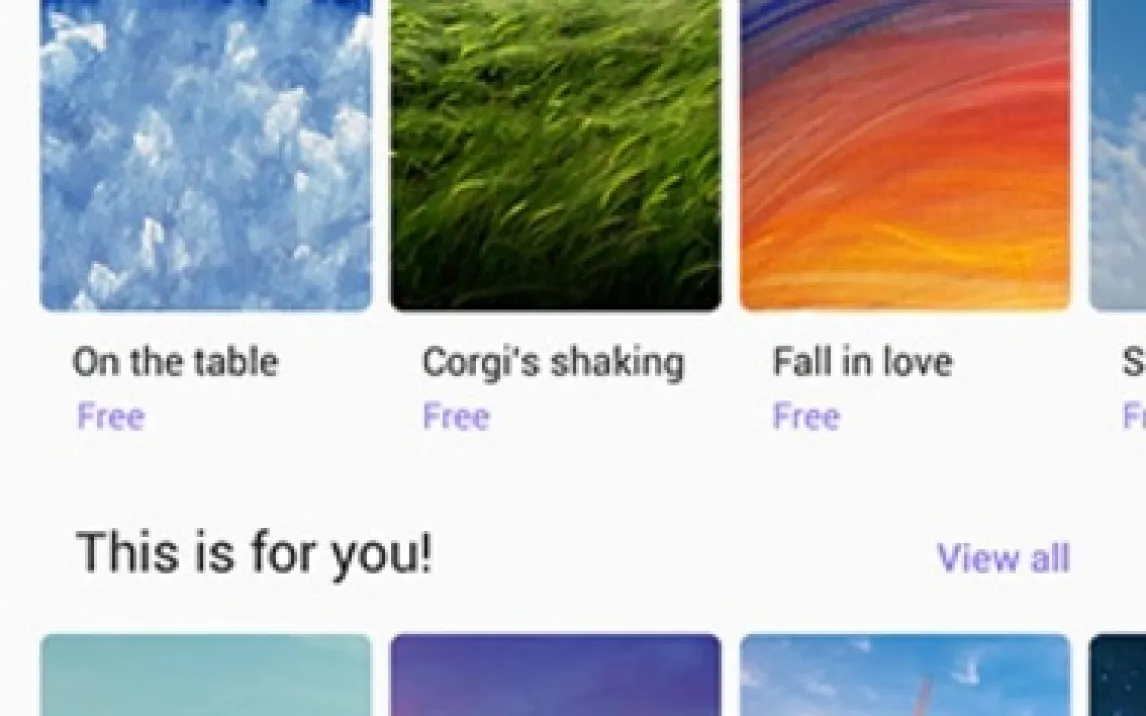Choose the orange and red painted swirl wallpaper
1146x716 pixels.
[906, 155]
